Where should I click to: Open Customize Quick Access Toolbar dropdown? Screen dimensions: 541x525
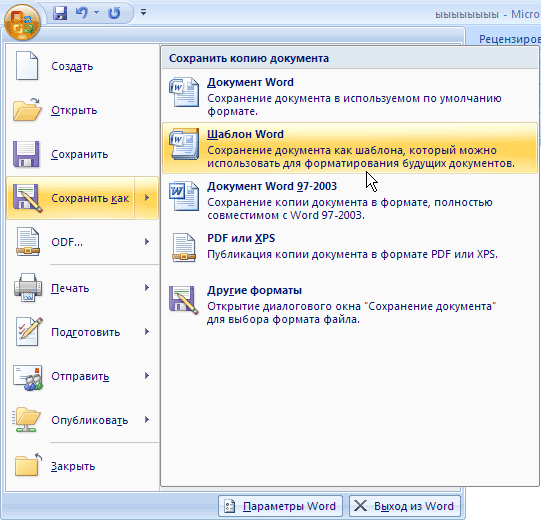pos(144,13)
